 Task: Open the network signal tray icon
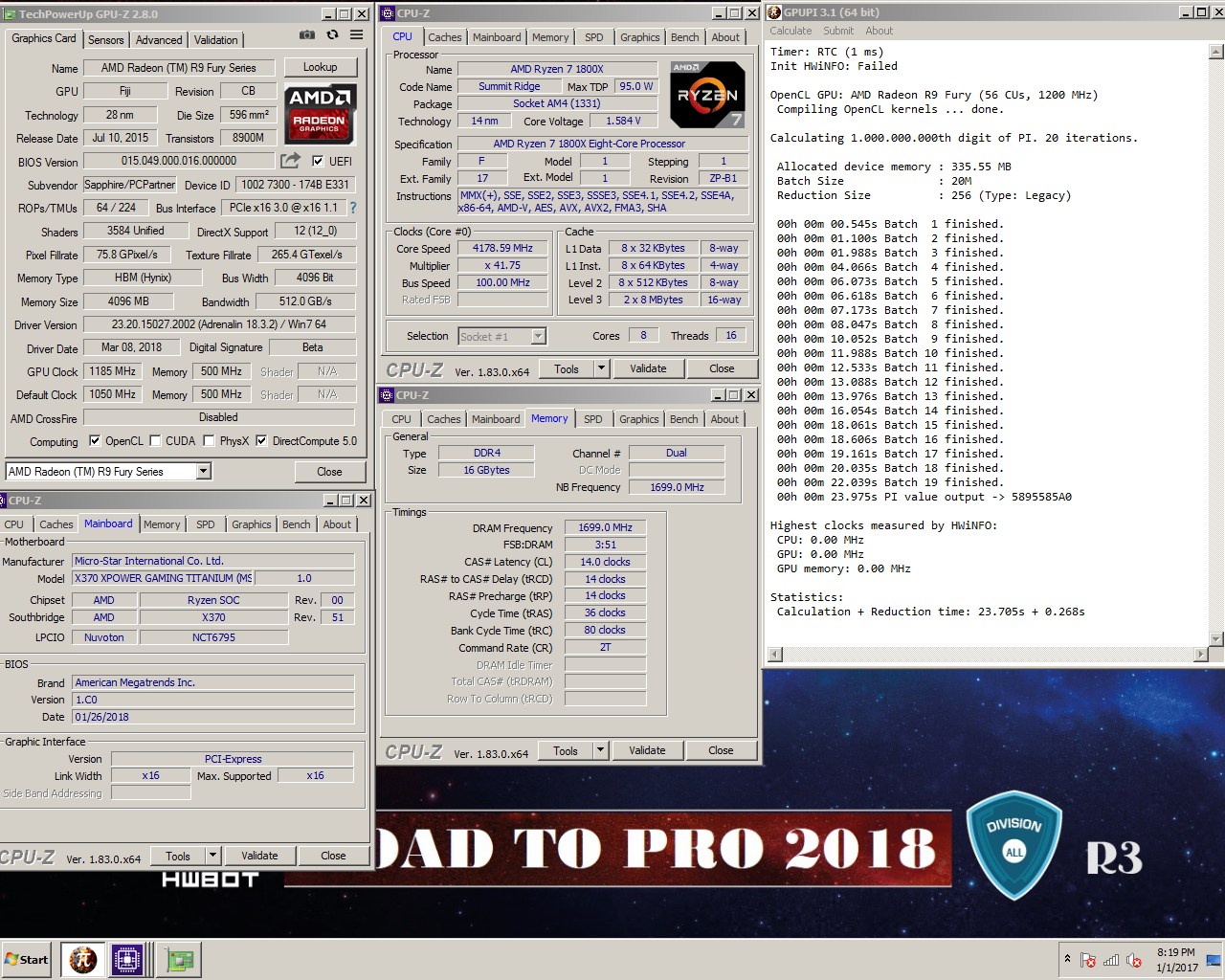click(x=1111, y=960)
